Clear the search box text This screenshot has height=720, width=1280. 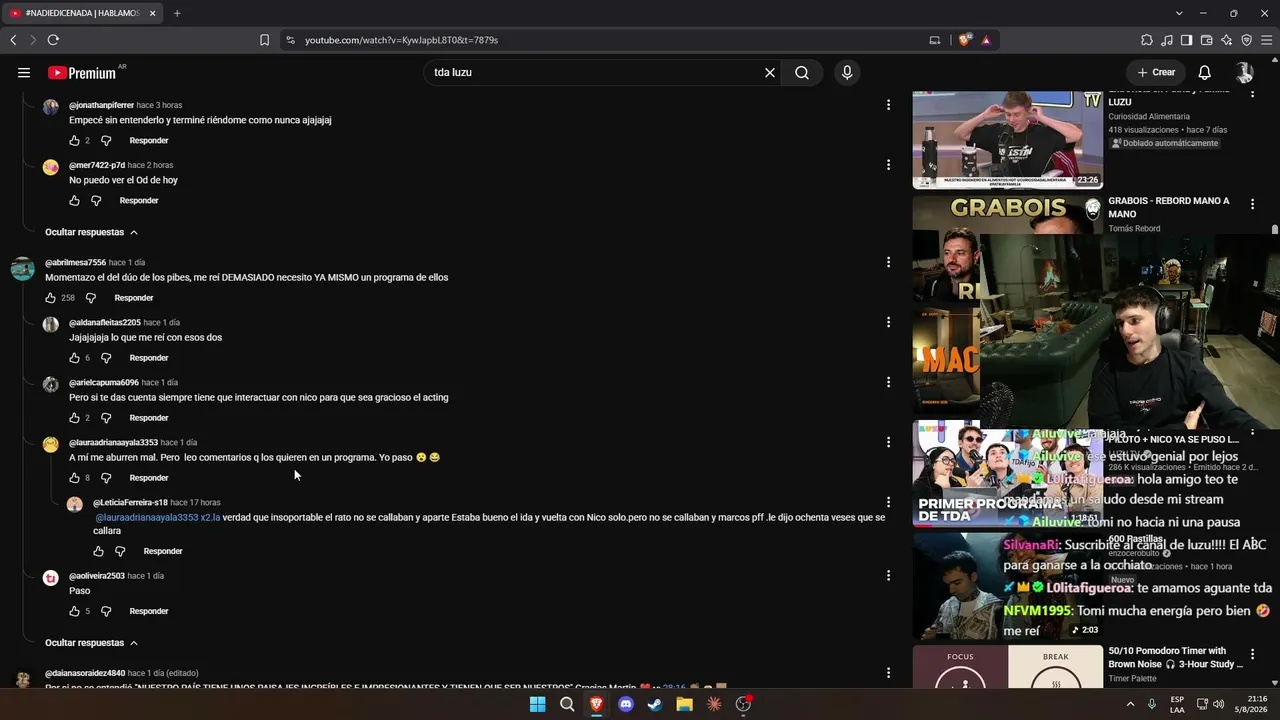(770, 72)
